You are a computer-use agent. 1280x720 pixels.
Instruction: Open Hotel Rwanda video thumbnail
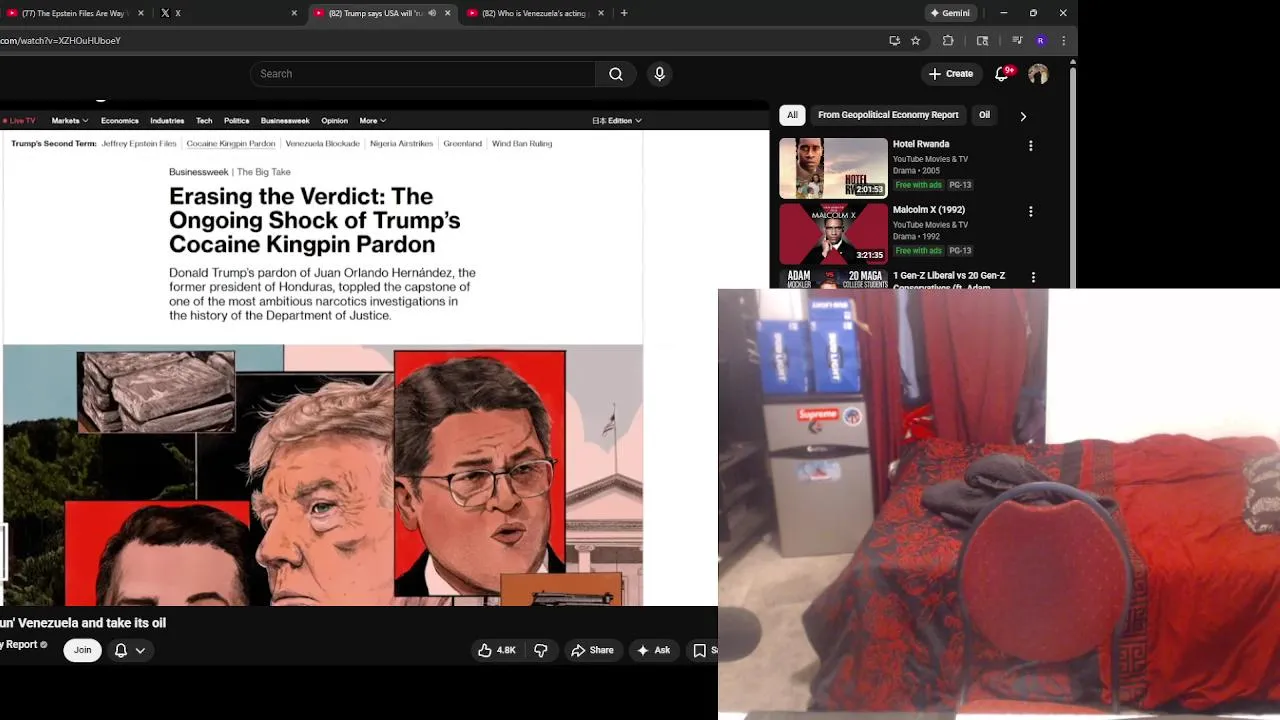point(833,168)
